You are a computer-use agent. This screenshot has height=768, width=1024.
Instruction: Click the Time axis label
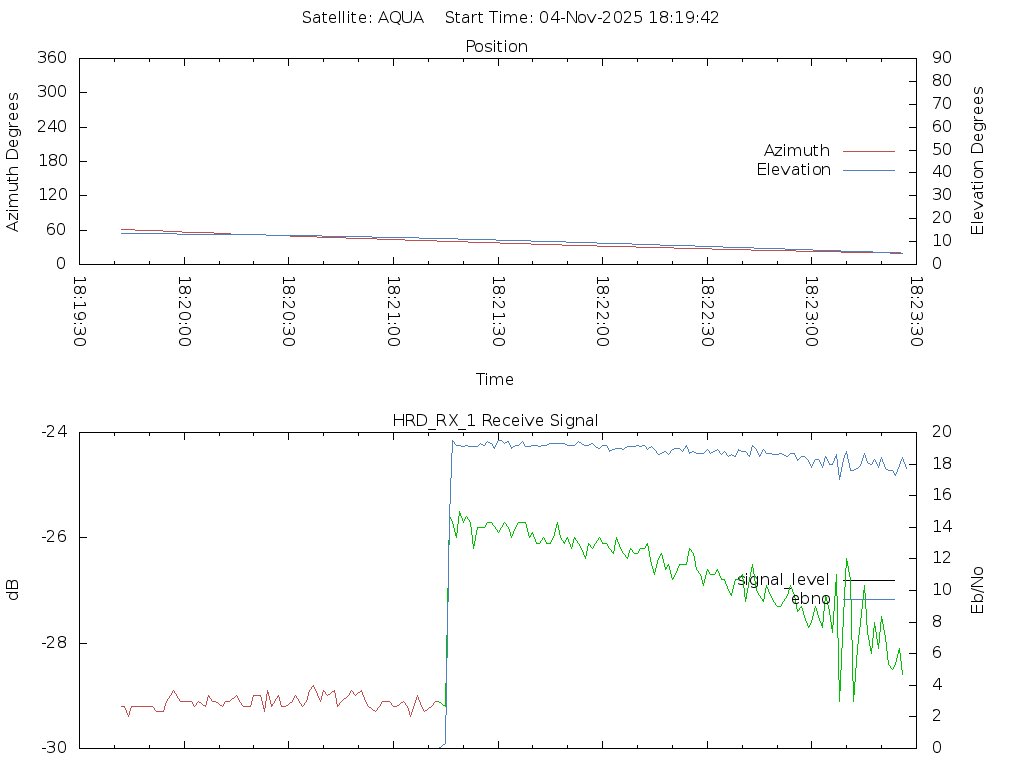[x=495, y=379]
